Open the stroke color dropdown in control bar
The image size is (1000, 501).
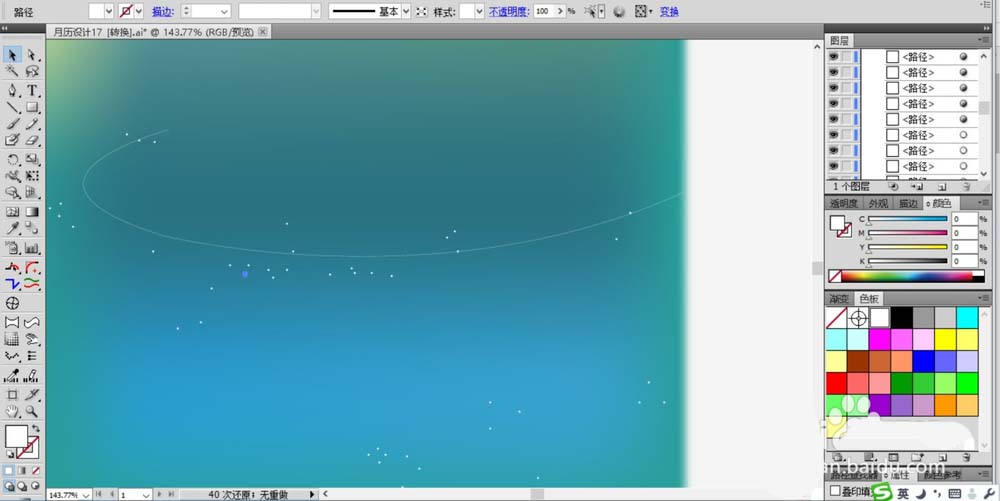[138, 11]
